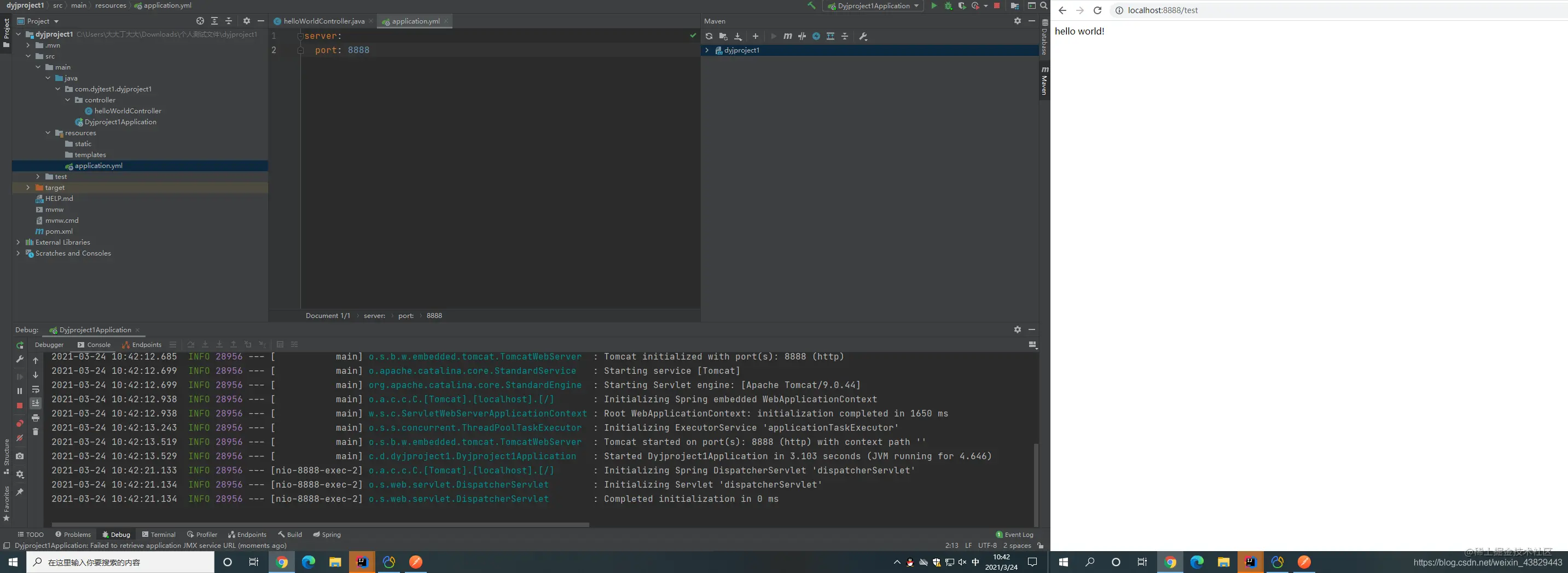Open vertical Maven tool window strip button

coord(1044,80)
